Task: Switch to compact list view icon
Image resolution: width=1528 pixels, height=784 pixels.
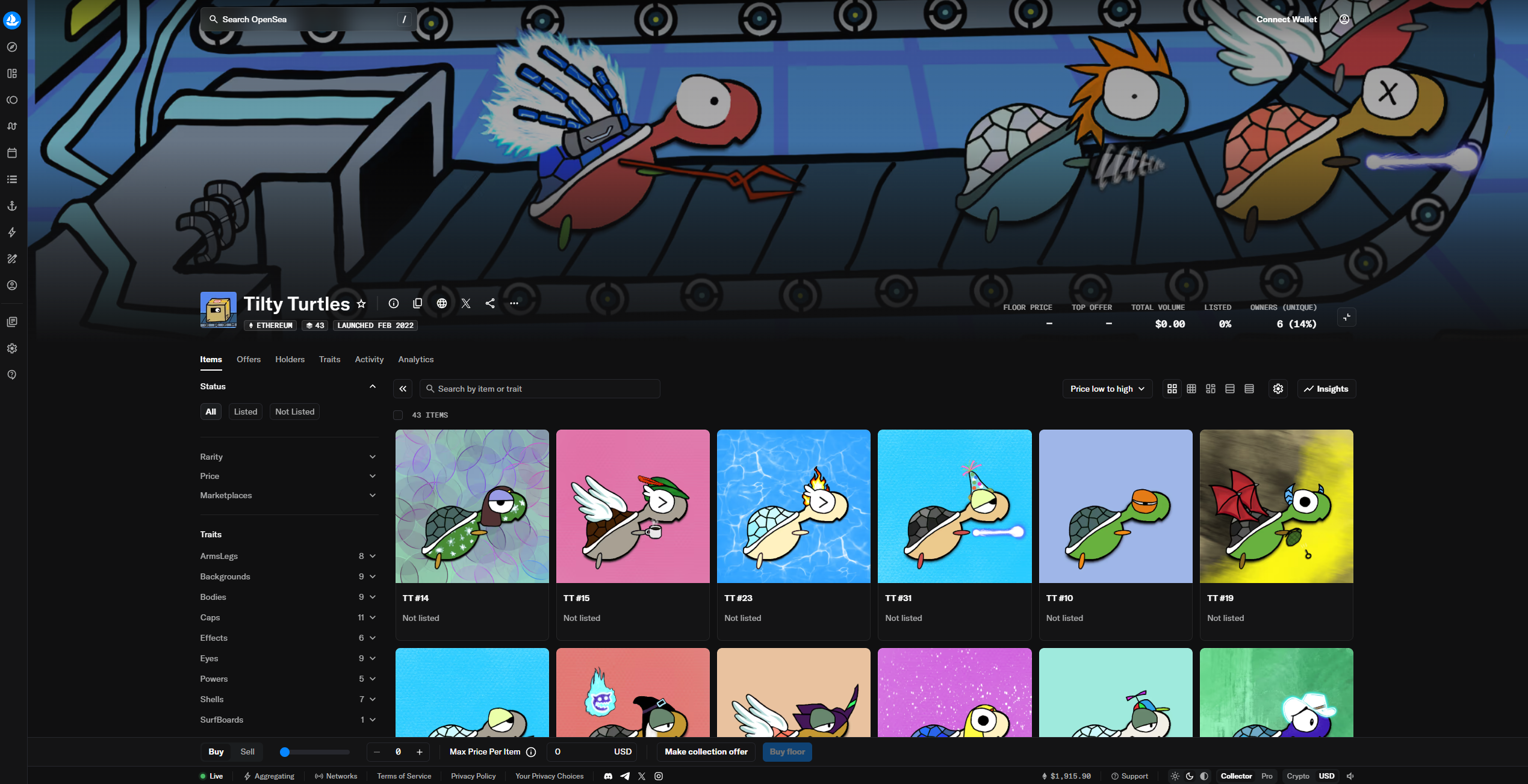Action: click(x=1249, y=389)
